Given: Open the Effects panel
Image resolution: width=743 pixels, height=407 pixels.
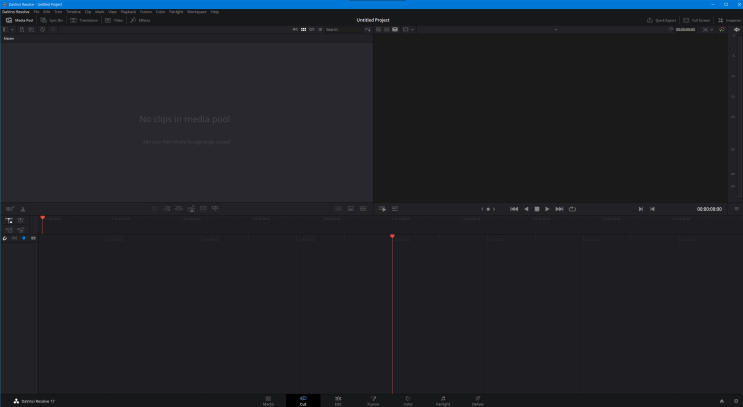Looking at the screenshot, I should [x=140, y=20].
